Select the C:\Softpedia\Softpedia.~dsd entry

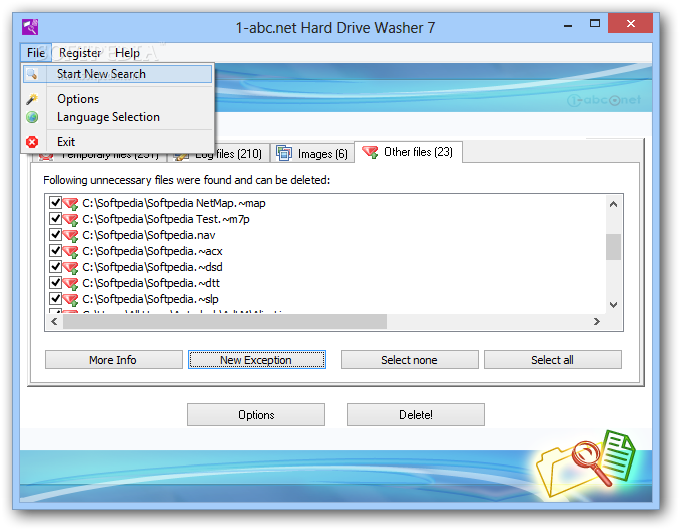[152, 267]
